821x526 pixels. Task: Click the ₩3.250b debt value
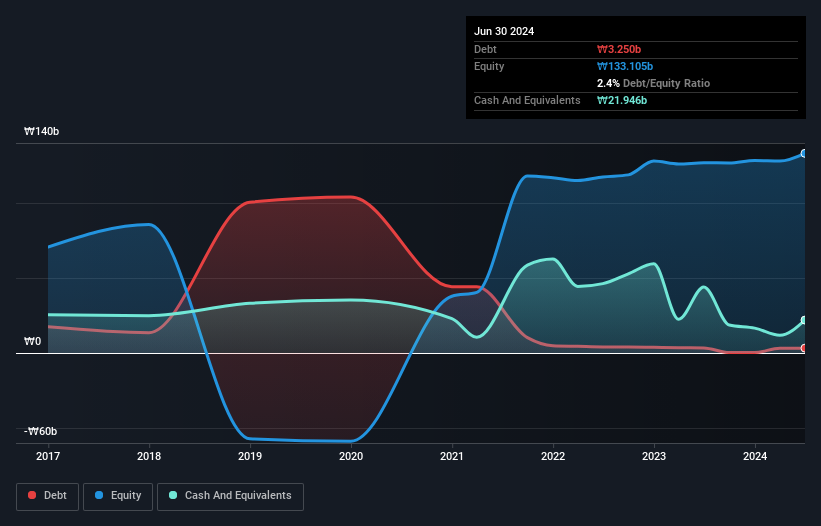click(619, 49)
